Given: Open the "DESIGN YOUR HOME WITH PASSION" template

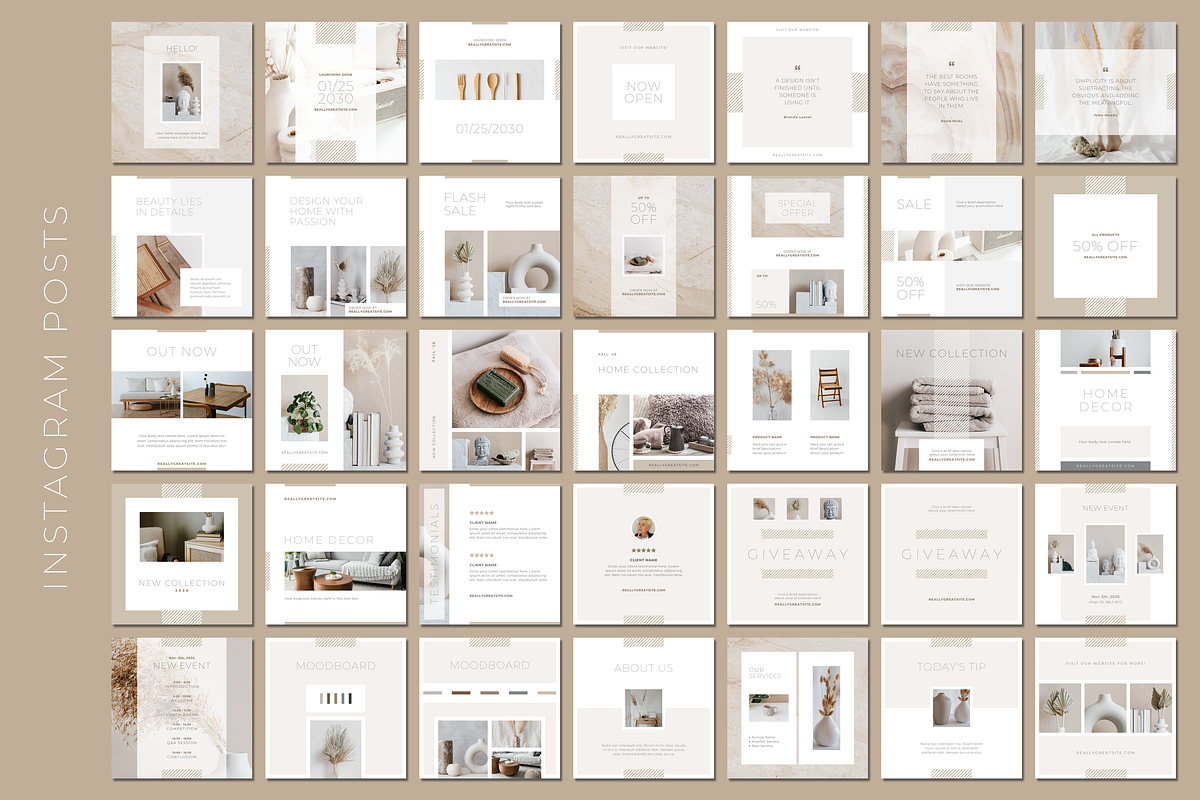Looking at the screenshot, I should pos(336,246).
